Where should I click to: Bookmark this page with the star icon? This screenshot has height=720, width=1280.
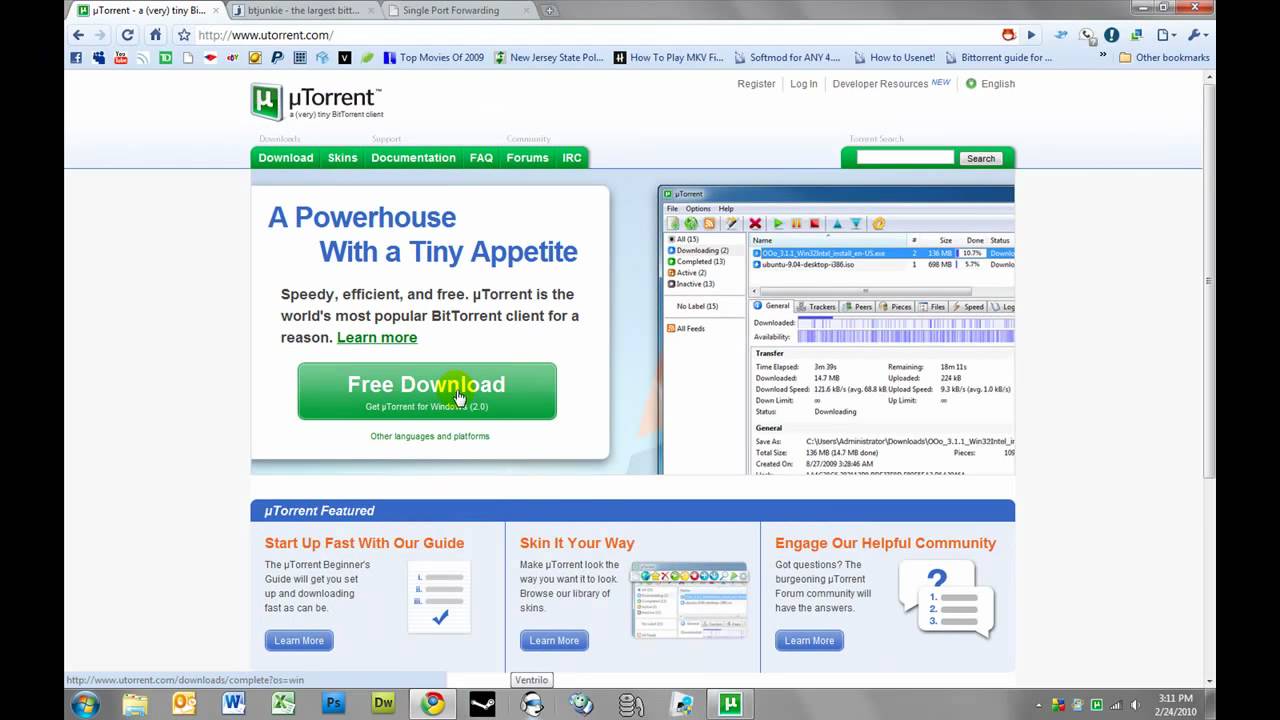point(184,35)
